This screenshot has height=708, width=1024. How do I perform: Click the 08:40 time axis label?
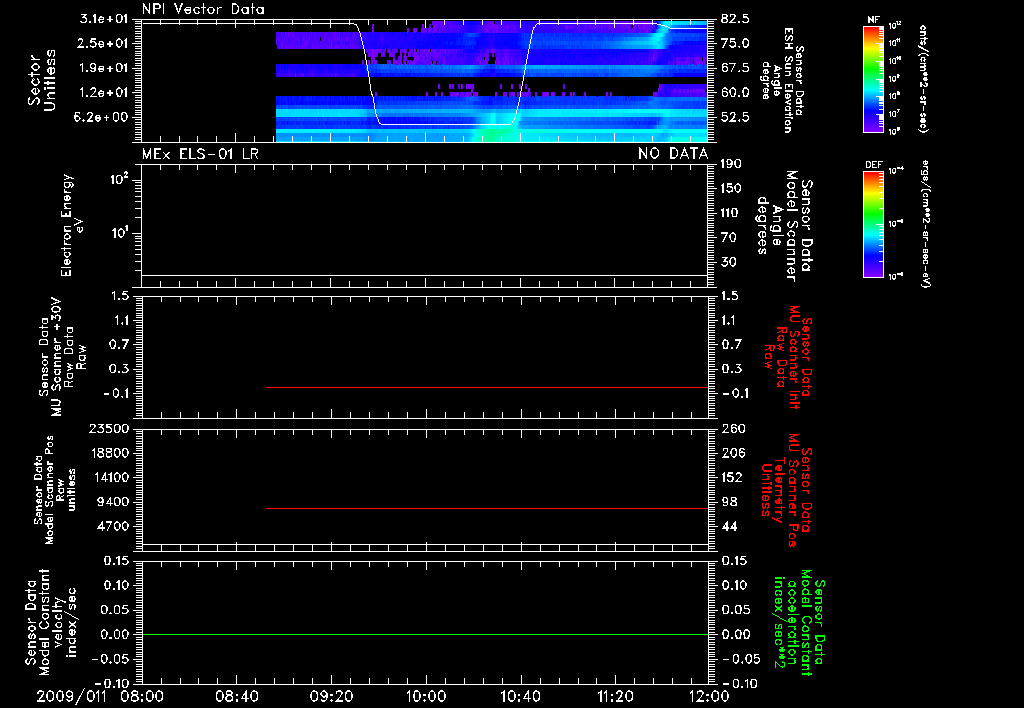236,696
